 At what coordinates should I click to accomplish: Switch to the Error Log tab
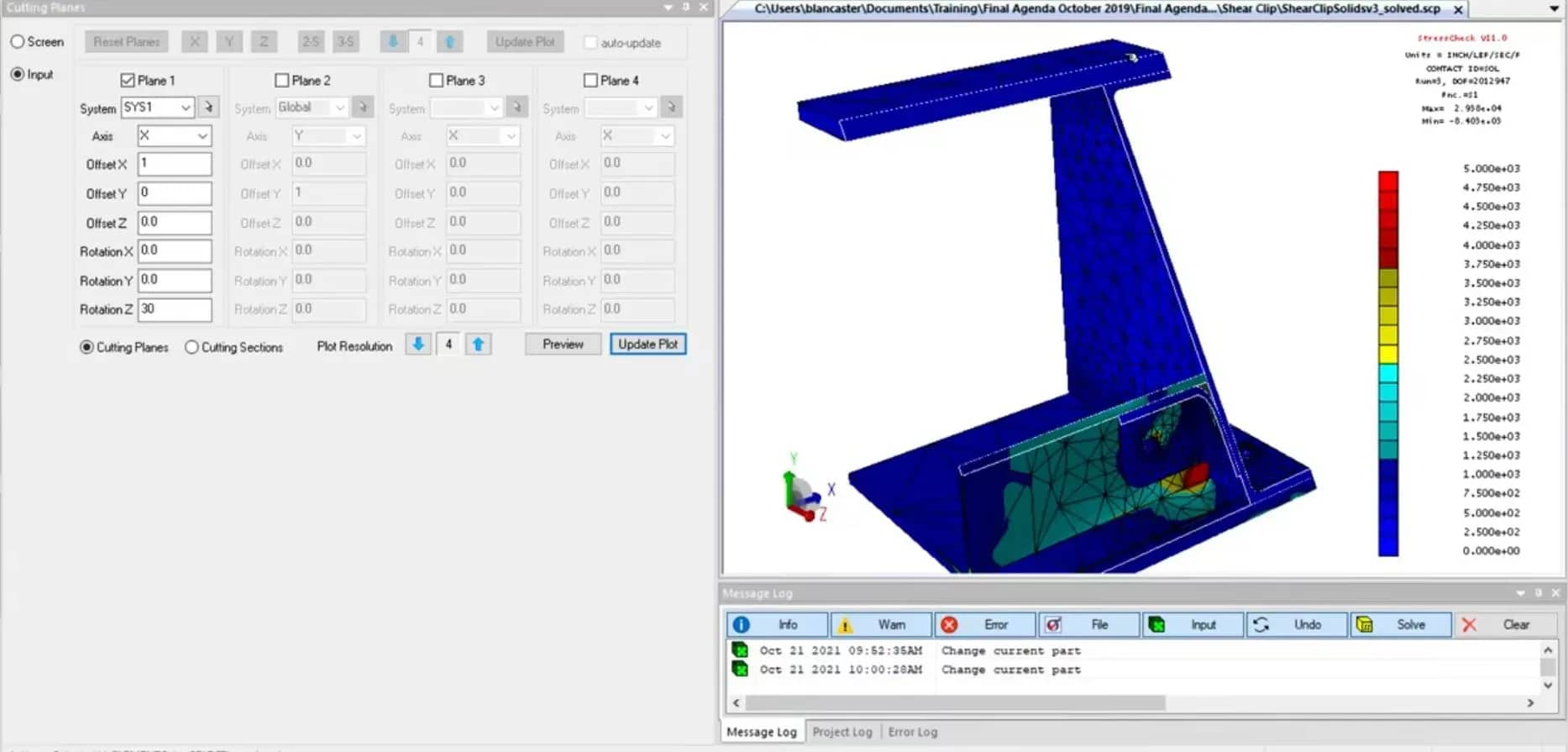point(913,732)
